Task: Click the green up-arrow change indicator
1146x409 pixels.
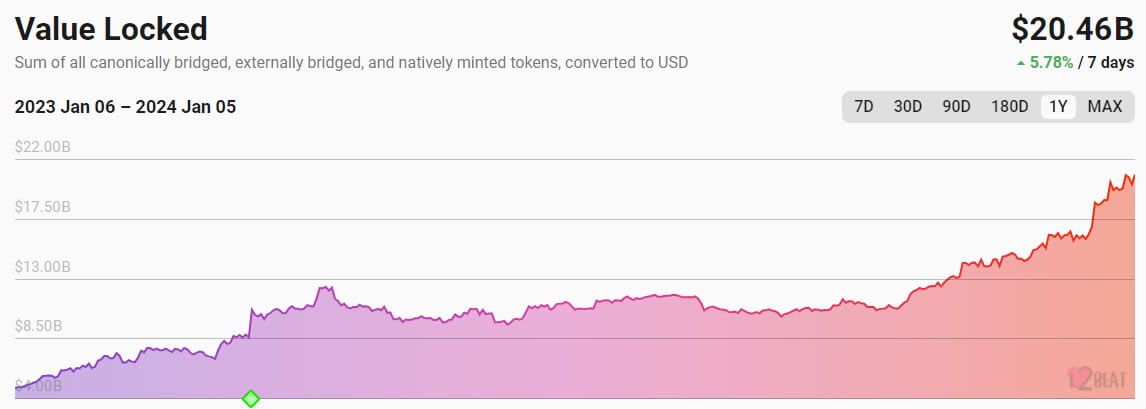Action: (1020, 64)
